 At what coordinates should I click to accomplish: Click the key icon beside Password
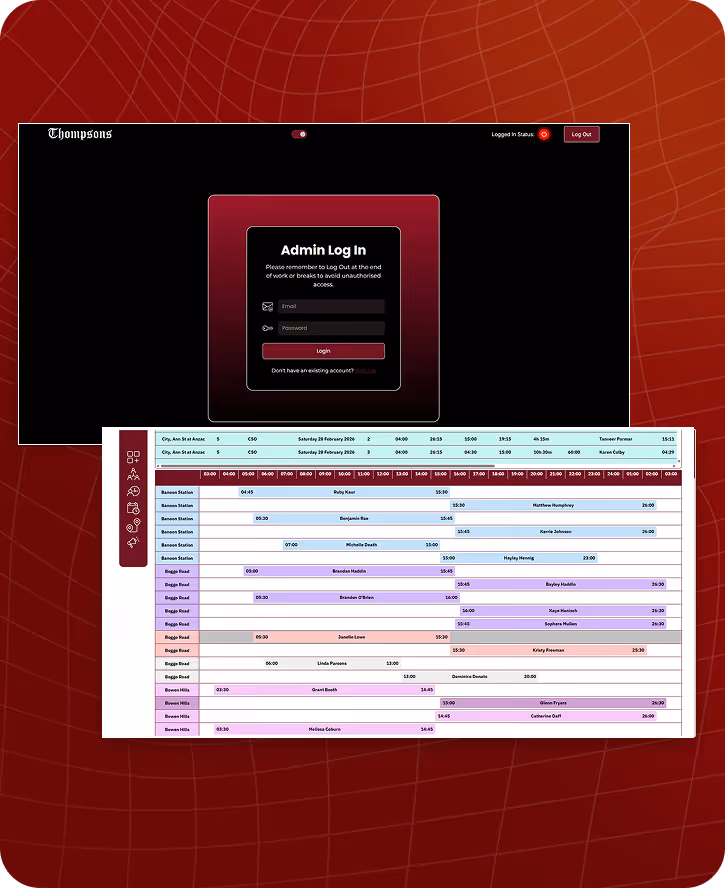click(x=267, y=328)
